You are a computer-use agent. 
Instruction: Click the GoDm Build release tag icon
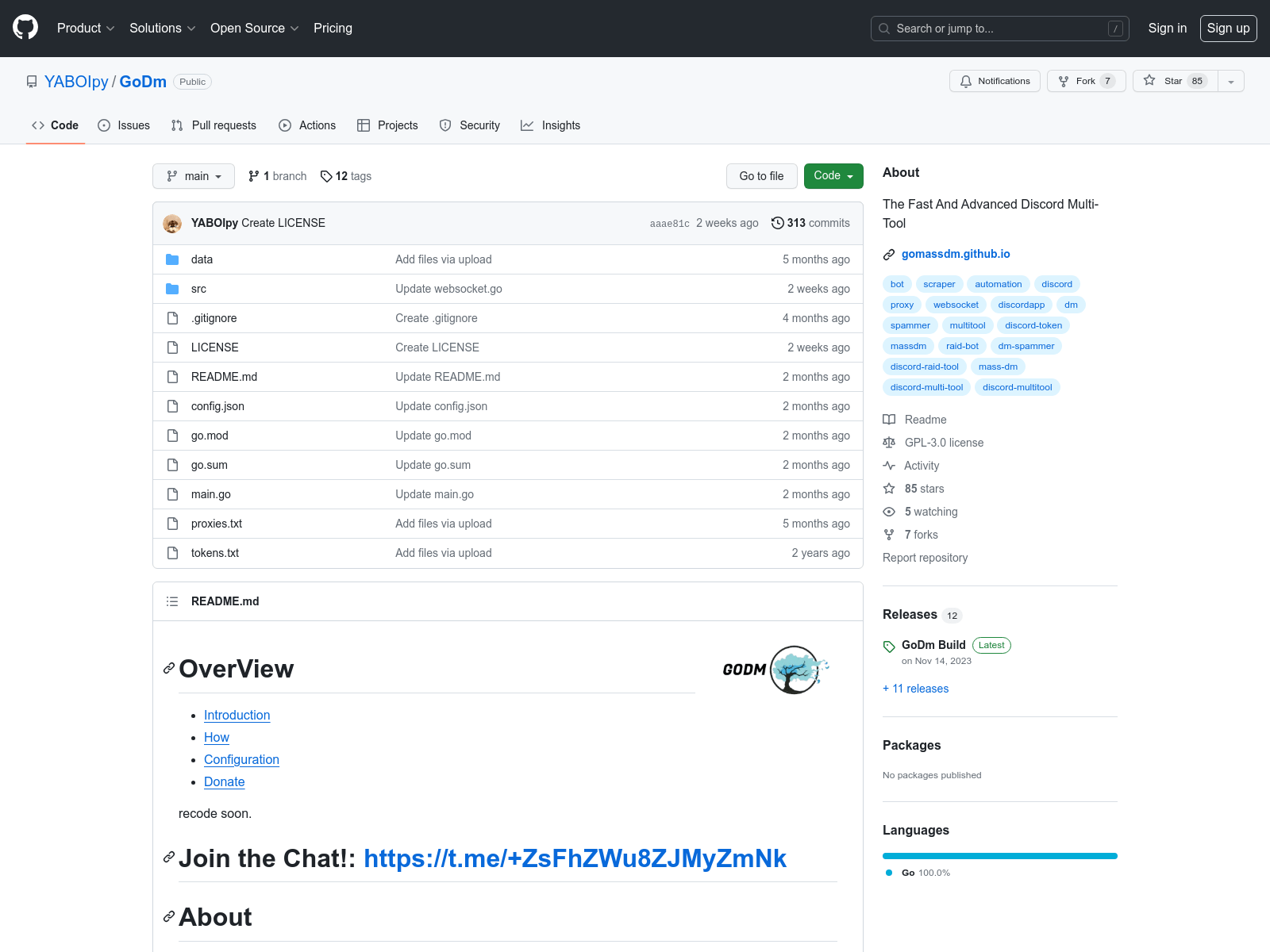[x=889, y=647]
